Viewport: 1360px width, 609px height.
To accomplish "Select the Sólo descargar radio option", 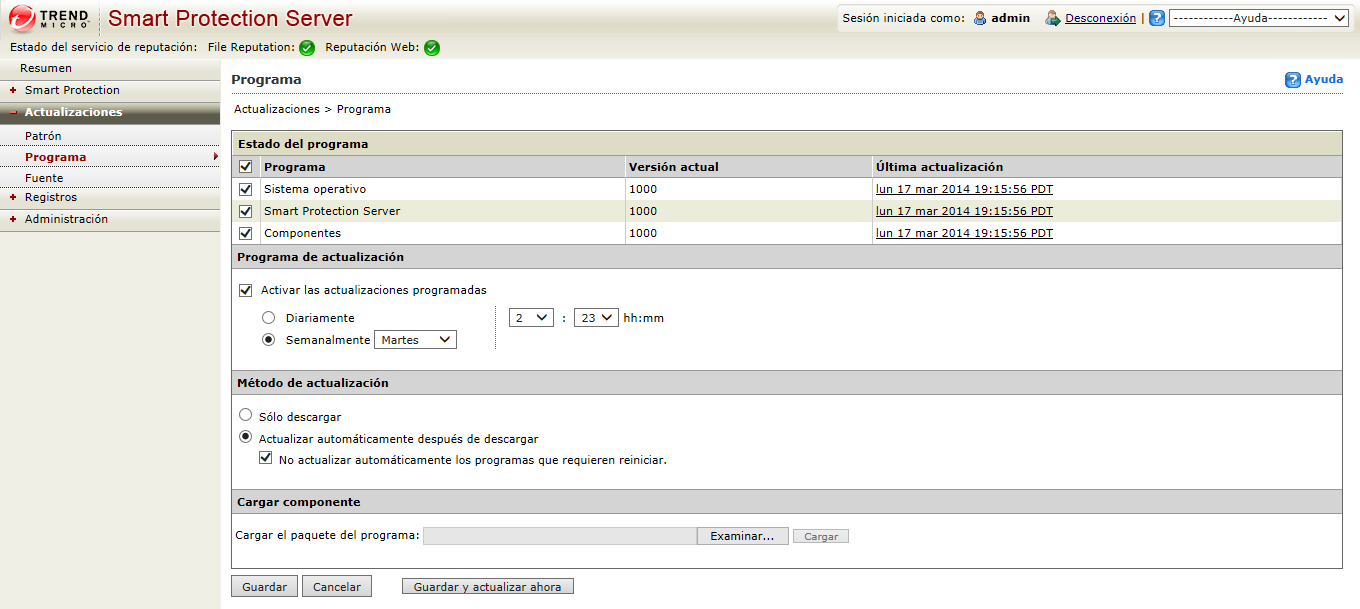I will 245,415.
